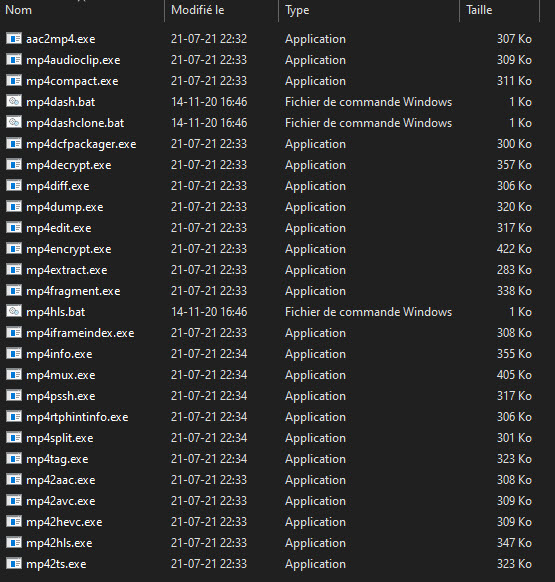Screen dimensions: 555x582
Task: Click the aac2mp4.exe application icon
Action: coord(14,39)
